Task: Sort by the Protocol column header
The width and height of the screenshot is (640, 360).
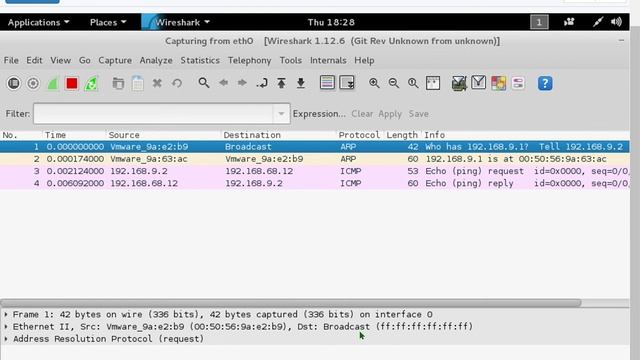Action: click(360, 135)
